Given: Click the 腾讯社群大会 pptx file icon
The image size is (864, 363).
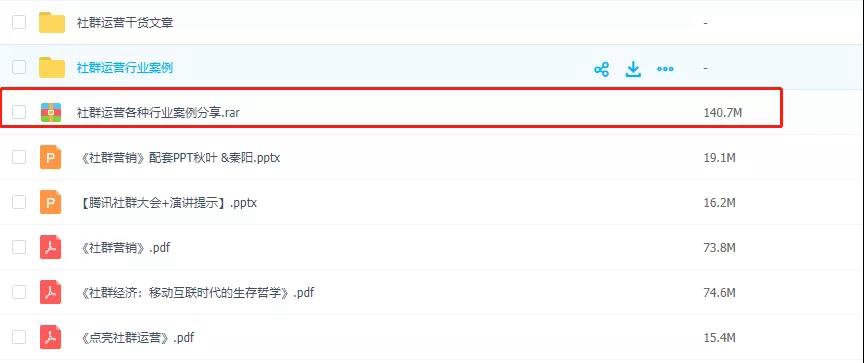Looking at the screenshot, I should pyautogui.click(x=51, y=203).
